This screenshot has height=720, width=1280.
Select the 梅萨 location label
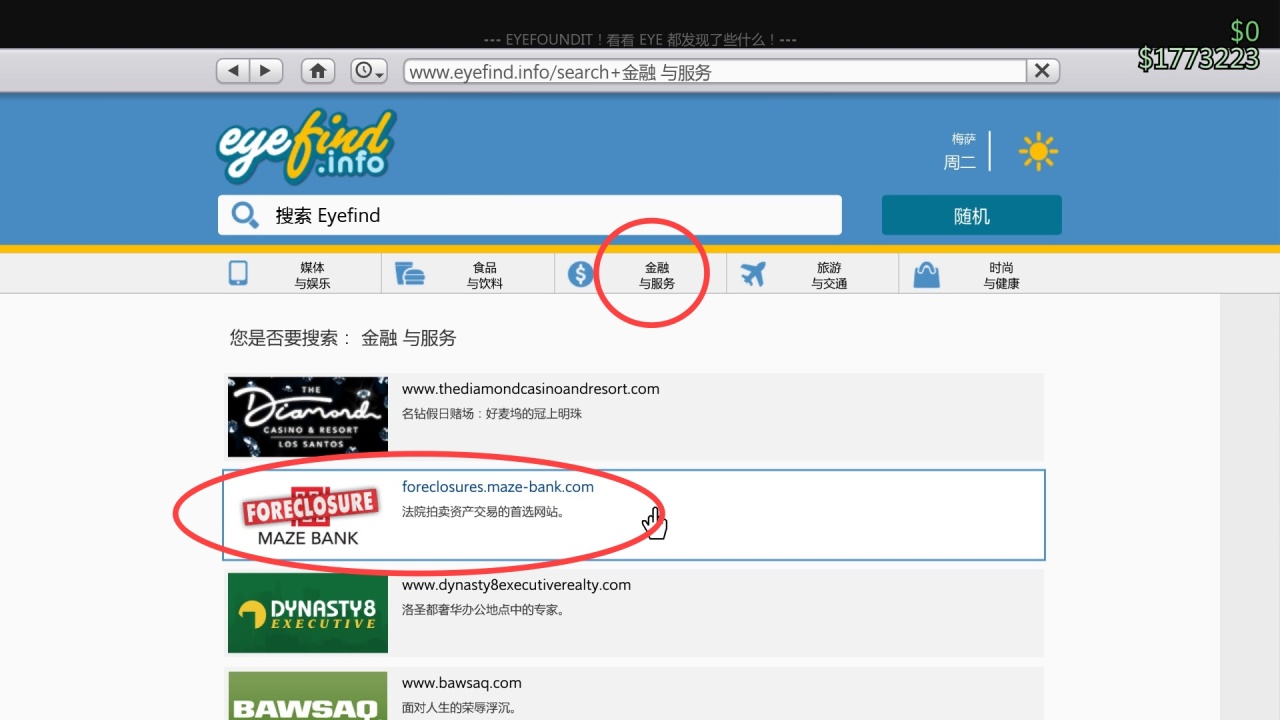[964, 139]
